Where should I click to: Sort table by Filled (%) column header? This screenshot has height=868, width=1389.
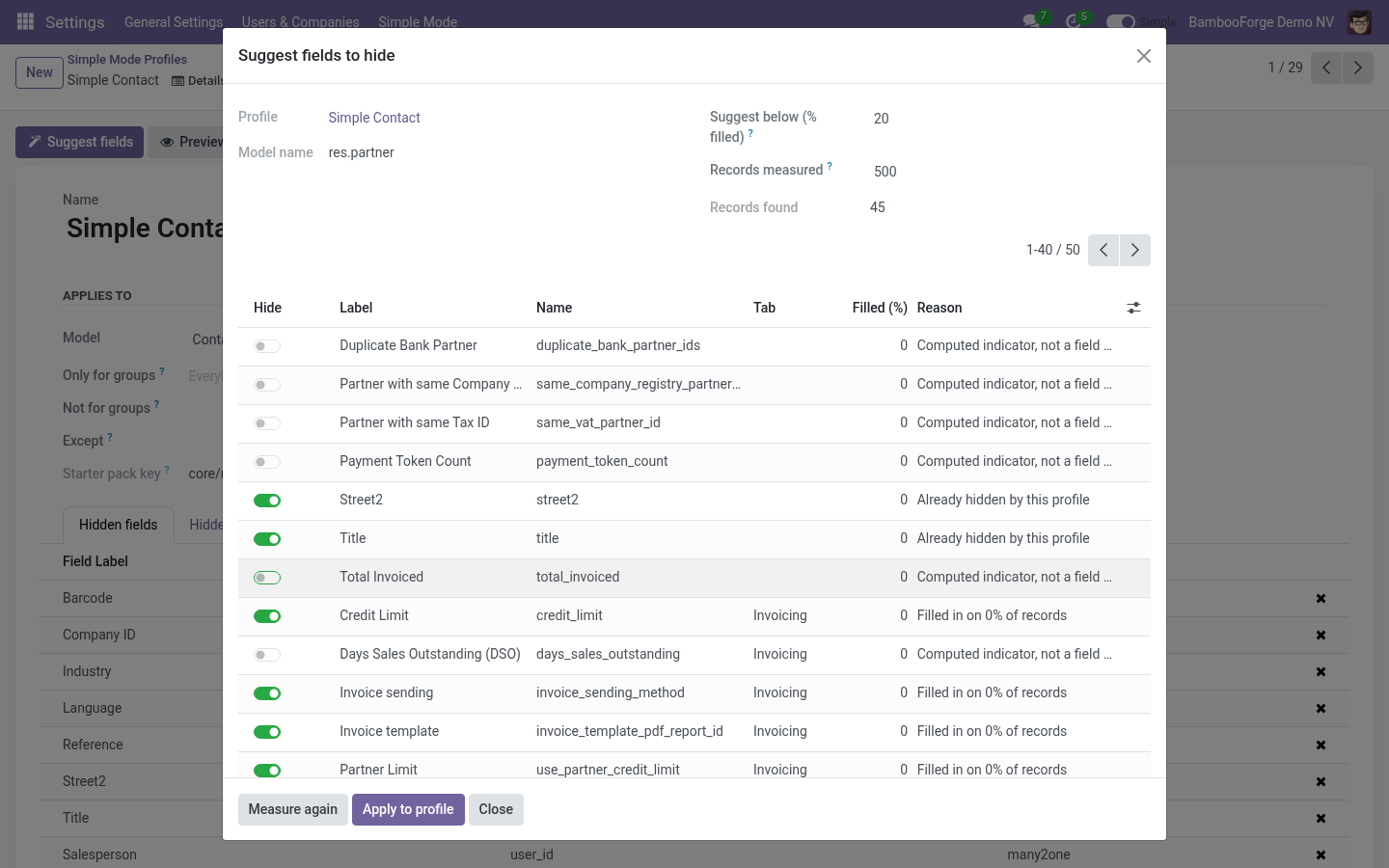coord(879,308)
